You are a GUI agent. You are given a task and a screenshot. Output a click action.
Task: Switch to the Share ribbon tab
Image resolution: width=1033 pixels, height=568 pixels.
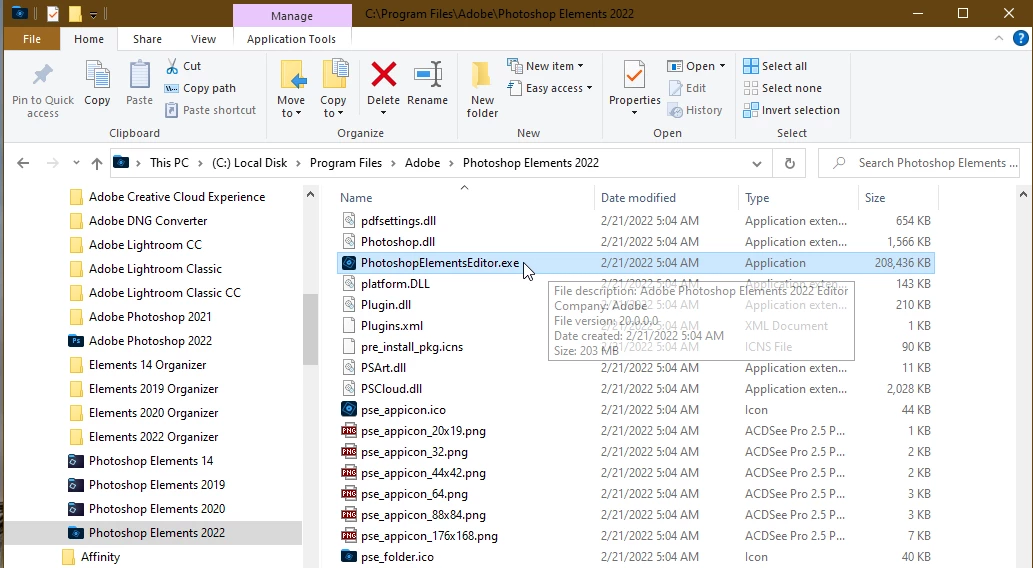point(147,39)
